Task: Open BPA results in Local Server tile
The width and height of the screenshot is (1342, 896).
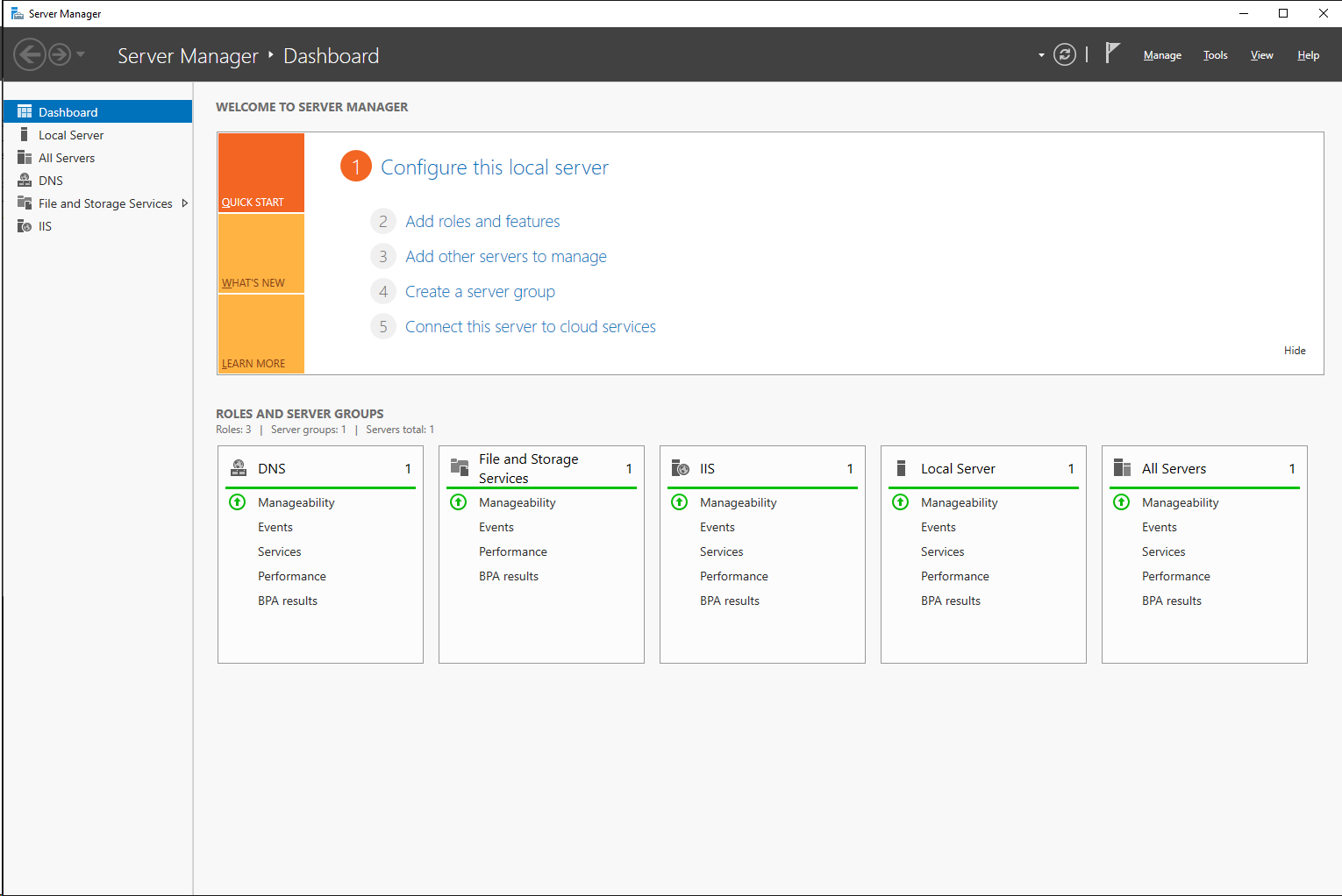Action: point(951,601)
